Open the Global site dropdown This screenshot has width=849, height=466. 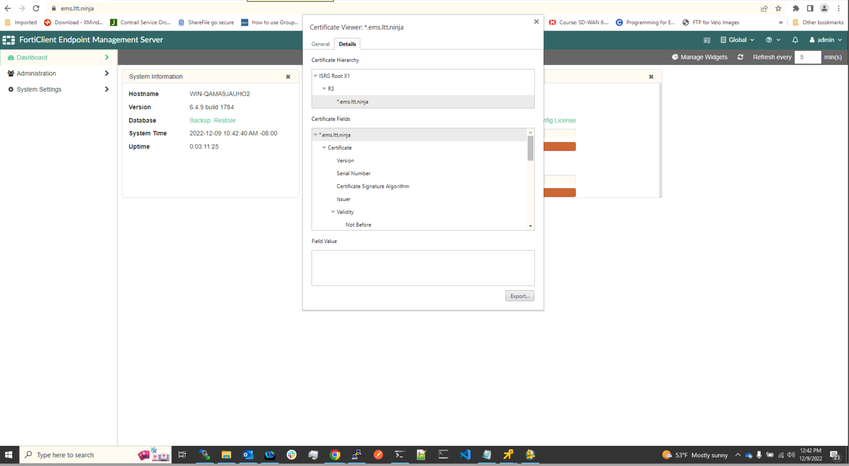coord(737,40)
